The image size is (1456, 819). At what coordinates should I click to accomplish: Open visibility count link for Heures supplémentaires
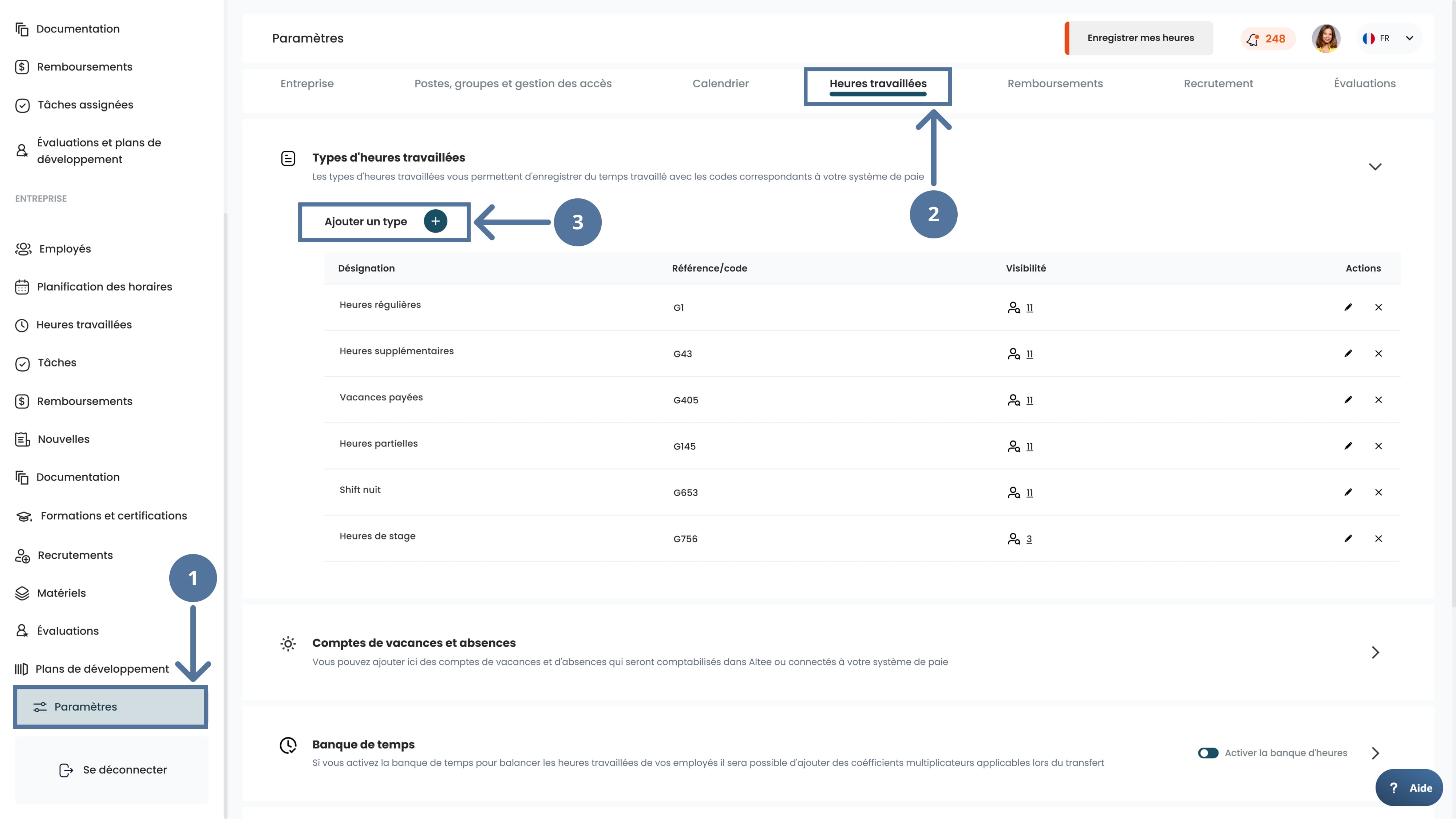pyautogui.click(x=1029, y=354)
